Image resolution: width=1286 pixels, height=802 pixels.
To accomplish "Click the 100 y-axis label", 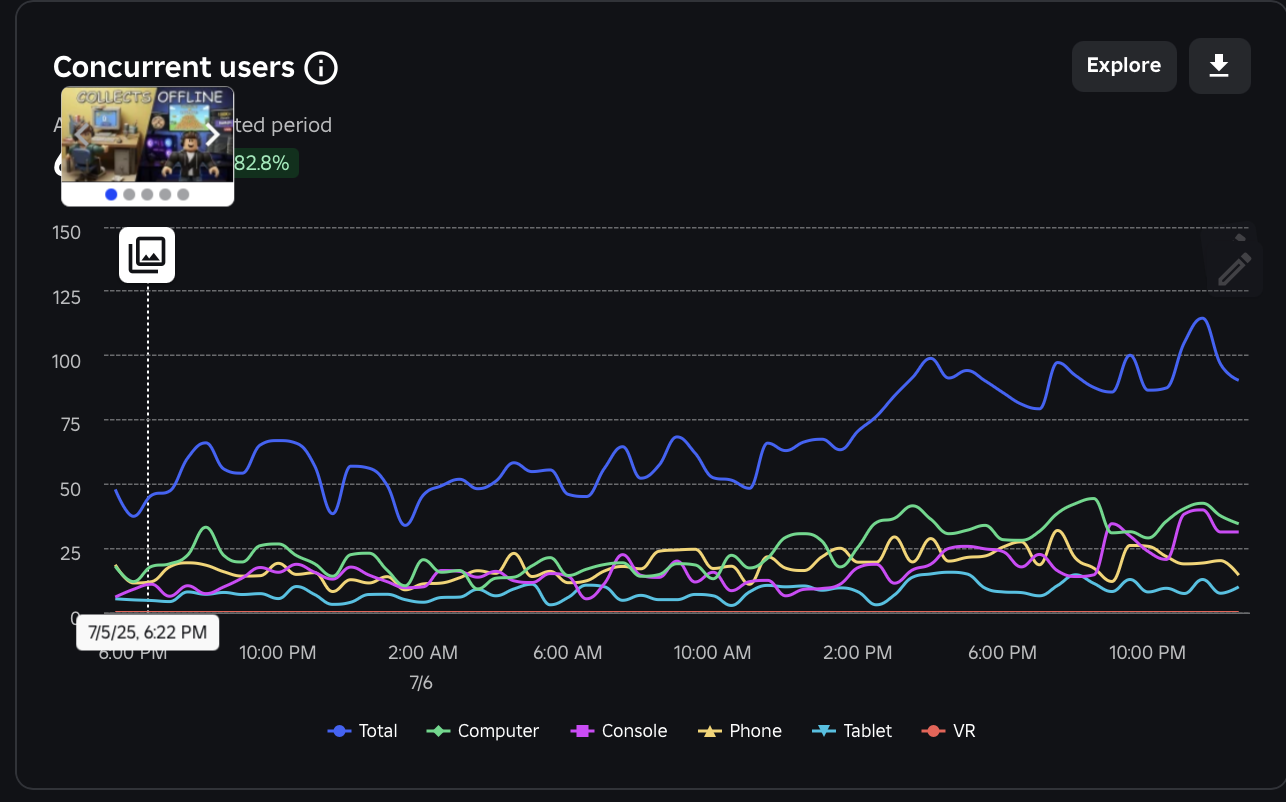I will (66, 360).
